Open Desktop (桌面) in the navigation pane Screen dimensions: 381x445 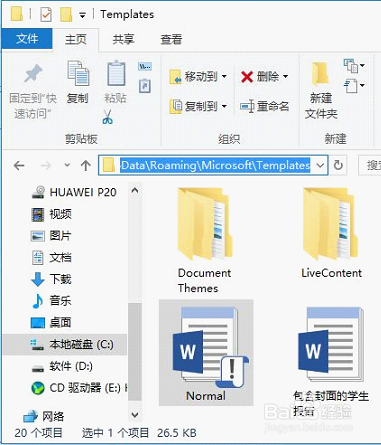click(x=51, y=322)
